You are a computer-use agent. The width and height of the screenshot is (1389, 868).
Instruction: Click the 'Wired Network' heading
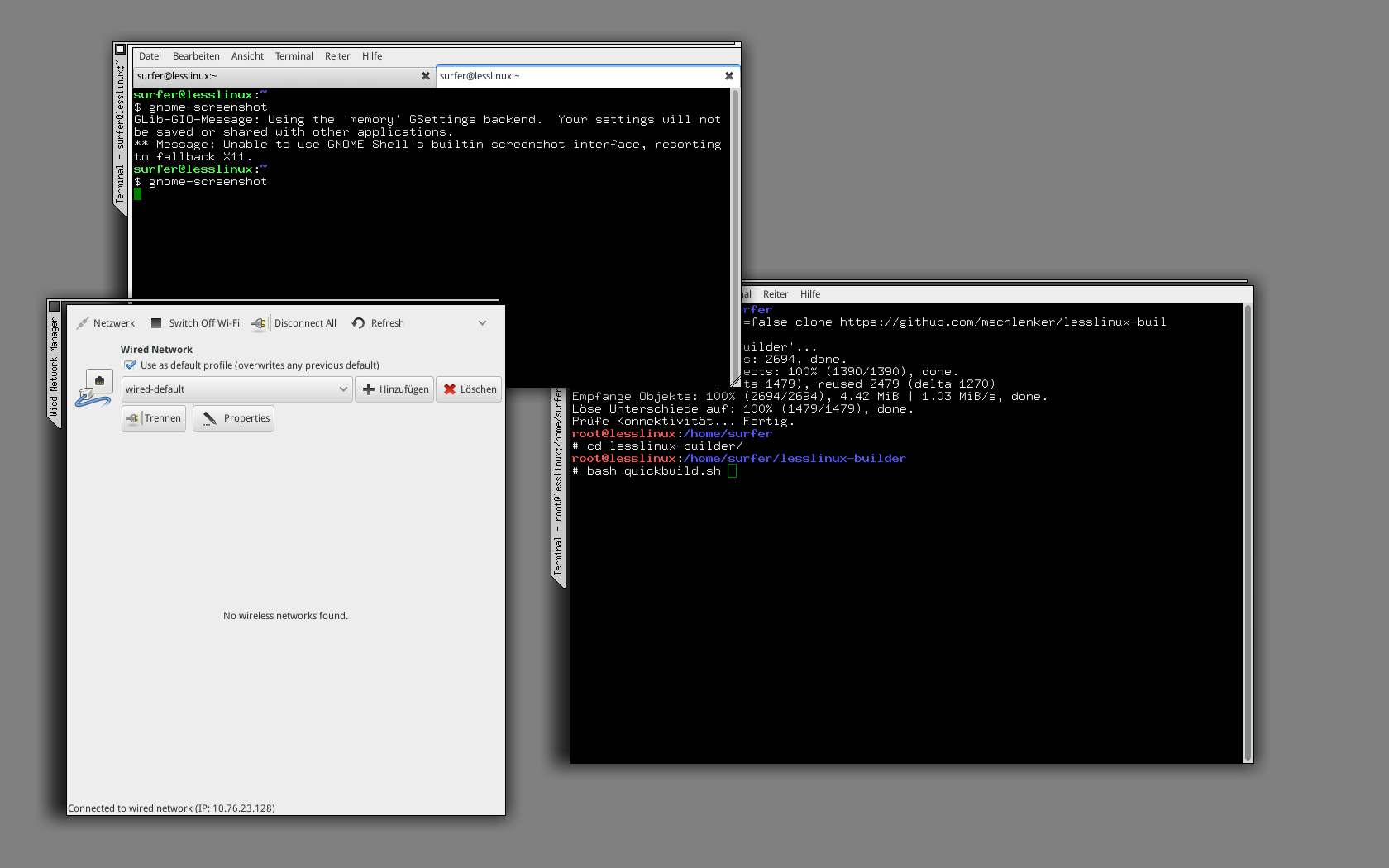(x=156, y=350)
